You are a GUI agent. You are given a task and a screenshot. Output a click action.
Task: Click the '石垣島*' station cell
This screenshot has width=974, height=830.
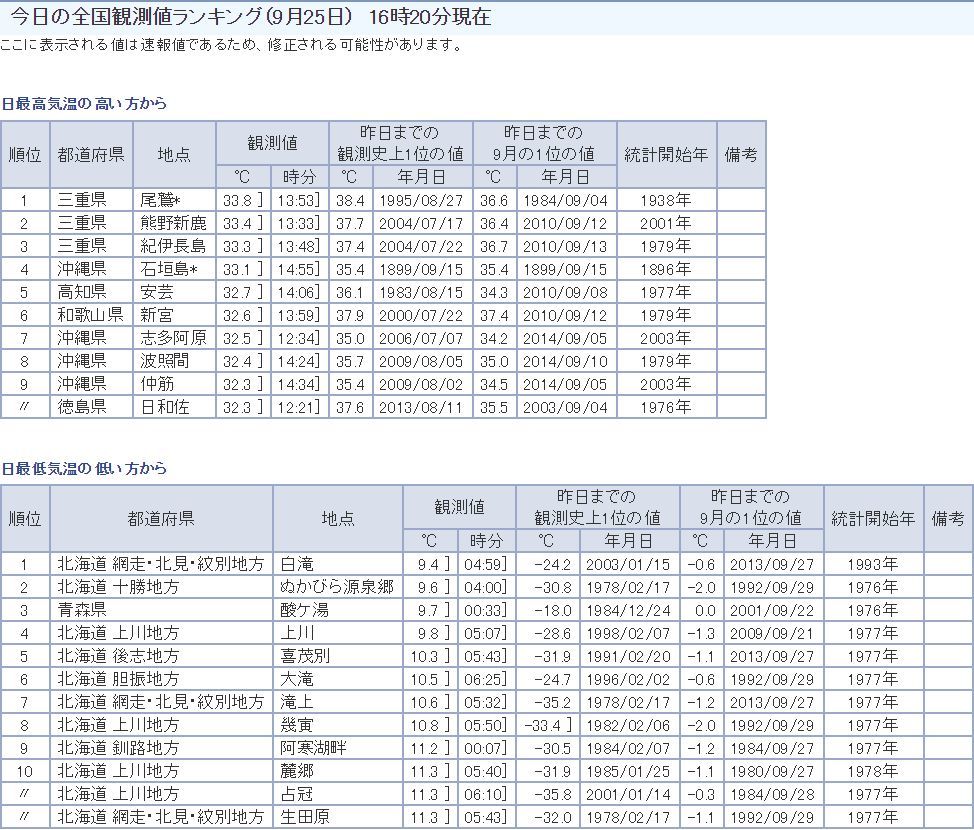tap(174, 269)
